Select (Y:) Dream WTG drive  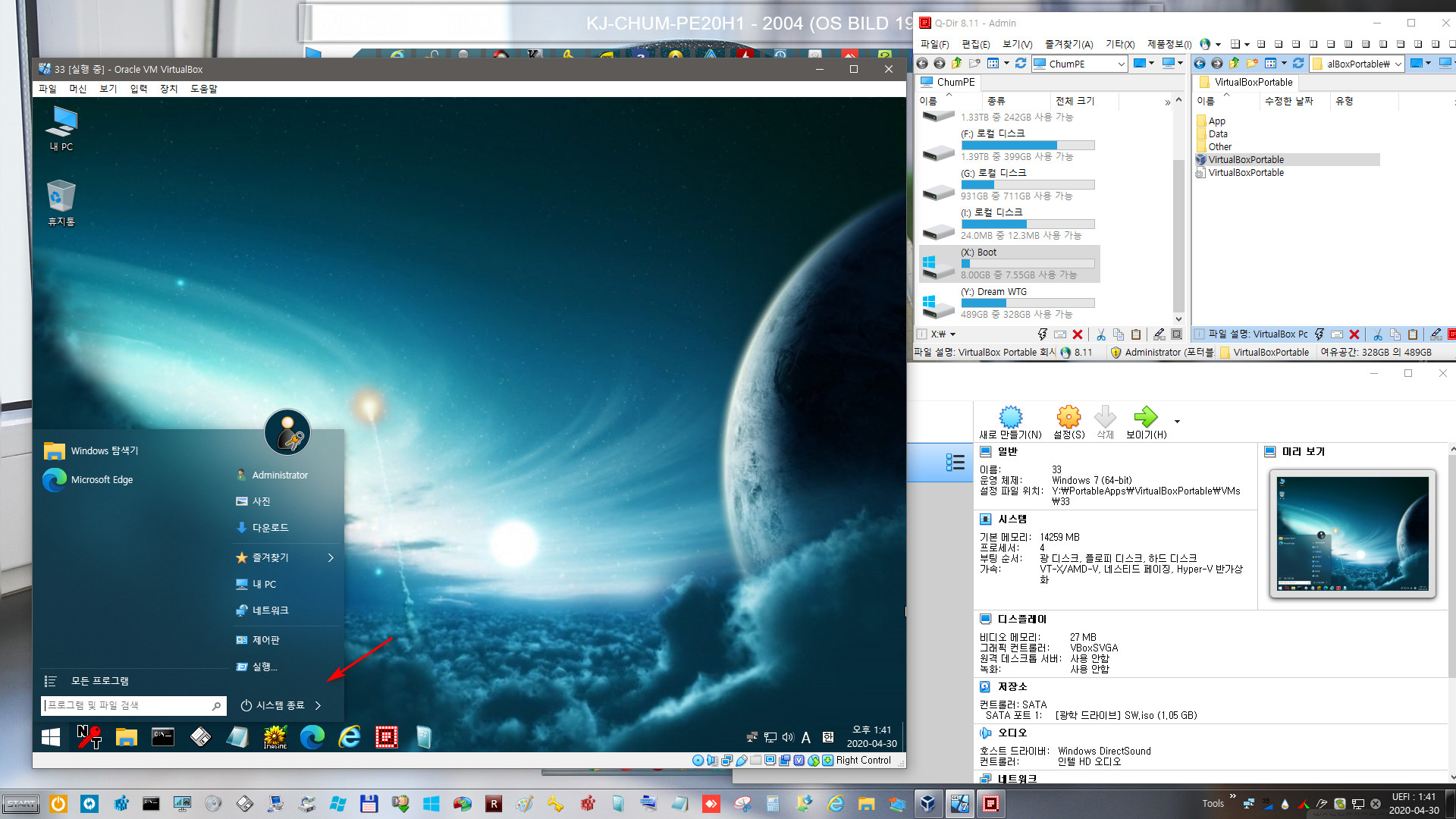[x=1009, y=303]
